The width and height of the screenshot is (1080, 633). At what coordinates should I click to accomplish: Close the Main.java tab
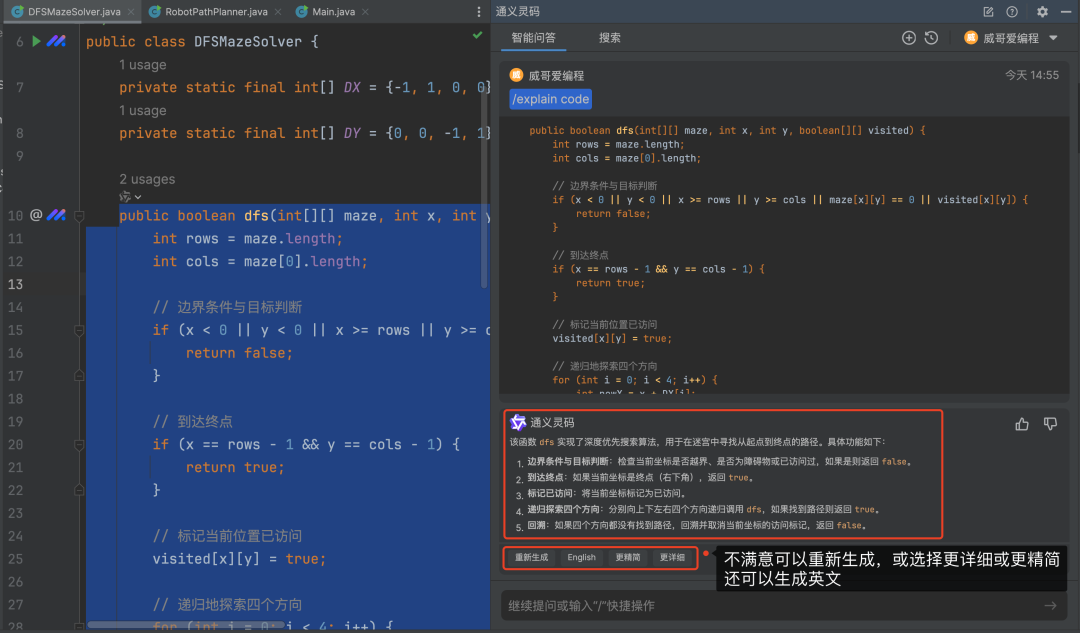pos(365,12)
